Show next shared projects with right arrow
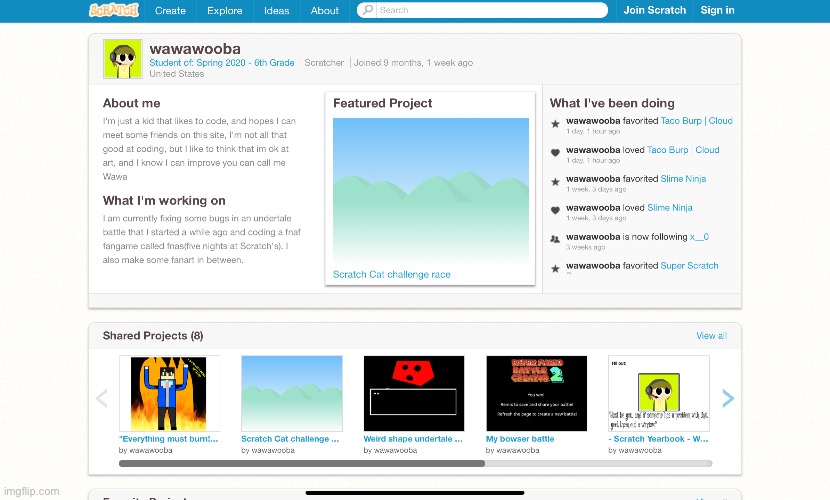The height and width of the screenshot is (500, 830). (x=728, y=398)
